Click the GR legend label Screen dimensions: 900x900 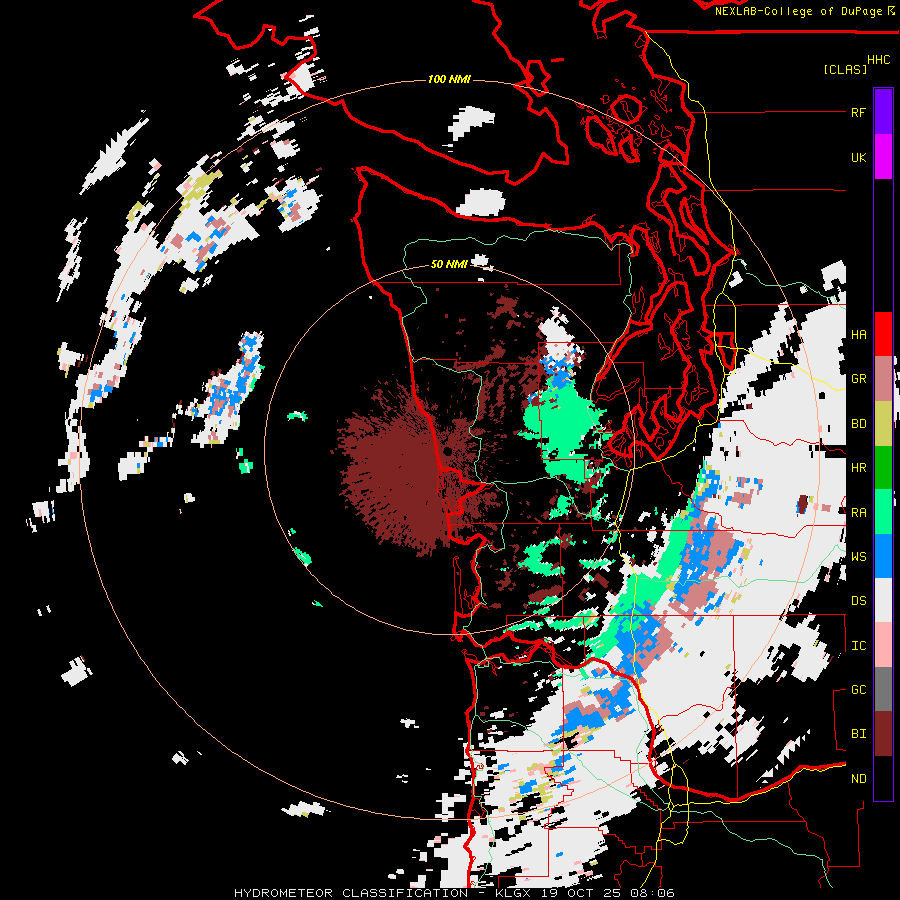(x=858, y=379)
